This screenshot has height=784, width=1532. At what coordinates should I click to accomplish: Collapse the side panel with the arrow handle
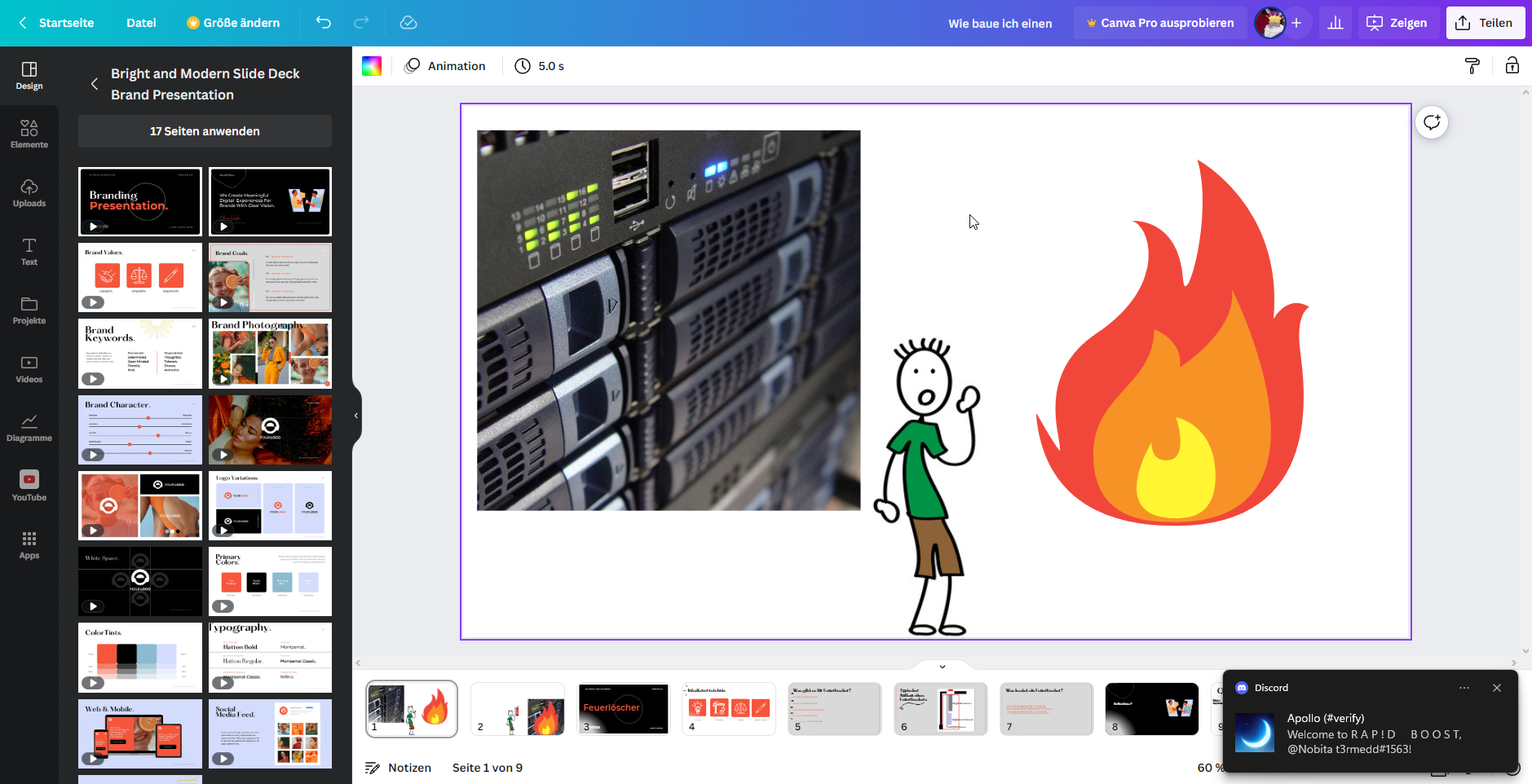coord(356,416)
